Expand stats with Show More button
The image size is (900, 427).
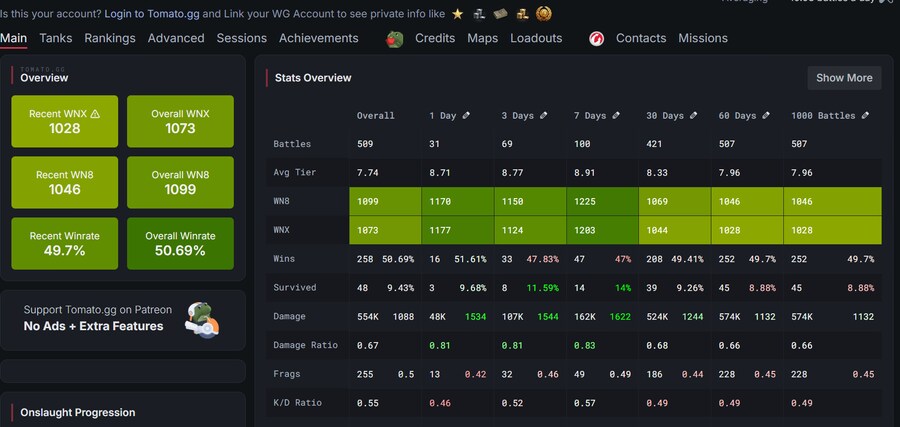coord(844,78)
